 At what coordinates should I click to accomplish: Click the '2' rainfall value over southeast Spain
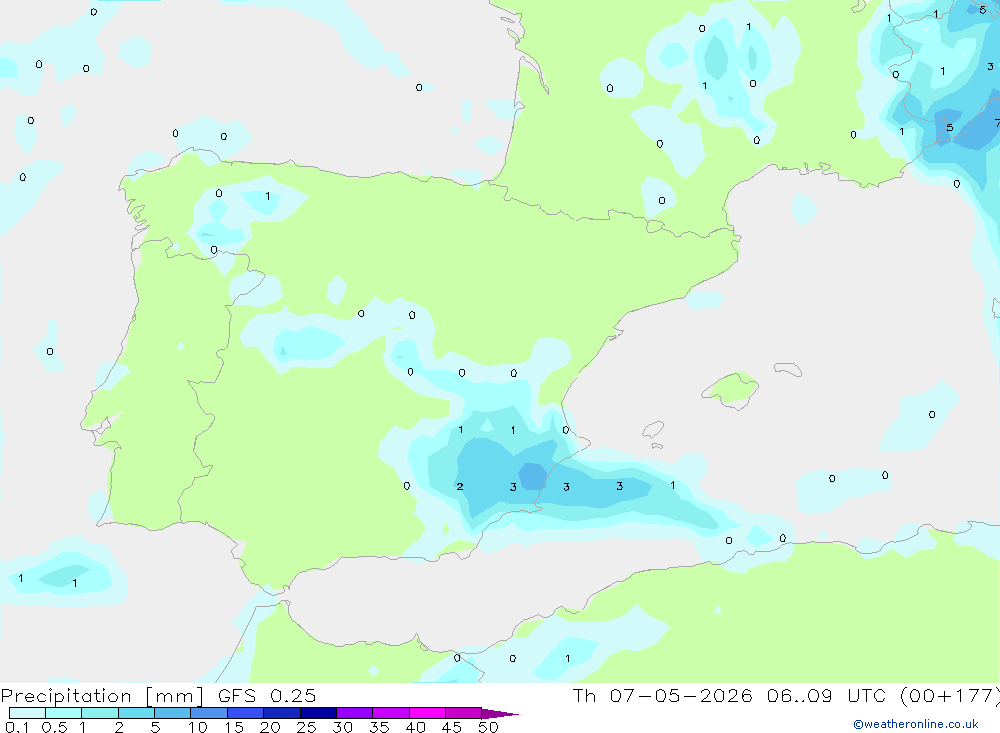[460, 487]
